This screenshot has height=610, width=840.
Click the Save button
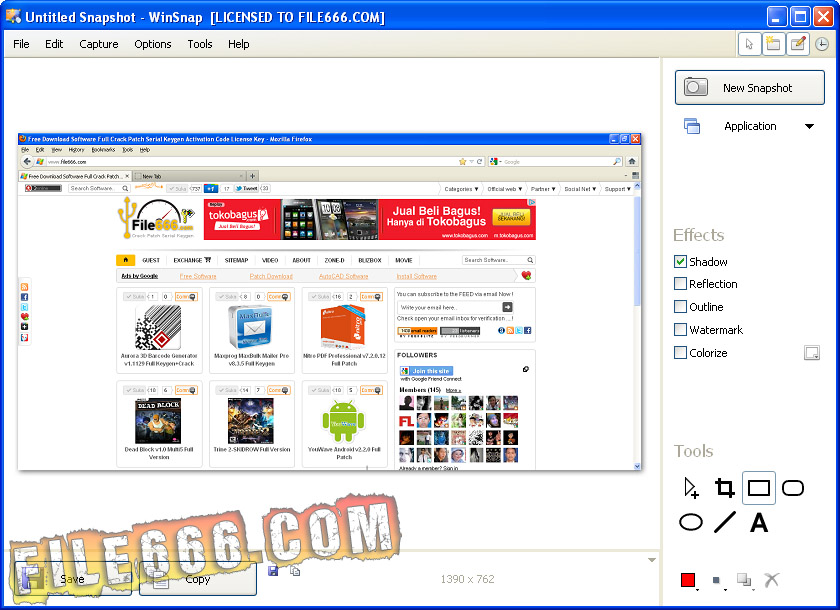pos(73,578)
